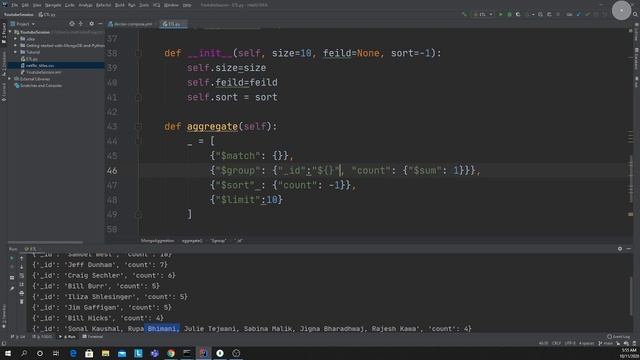This screenshot has width=640, height=360.
Task: Click the Git update project icon
Action: point(578,14)
